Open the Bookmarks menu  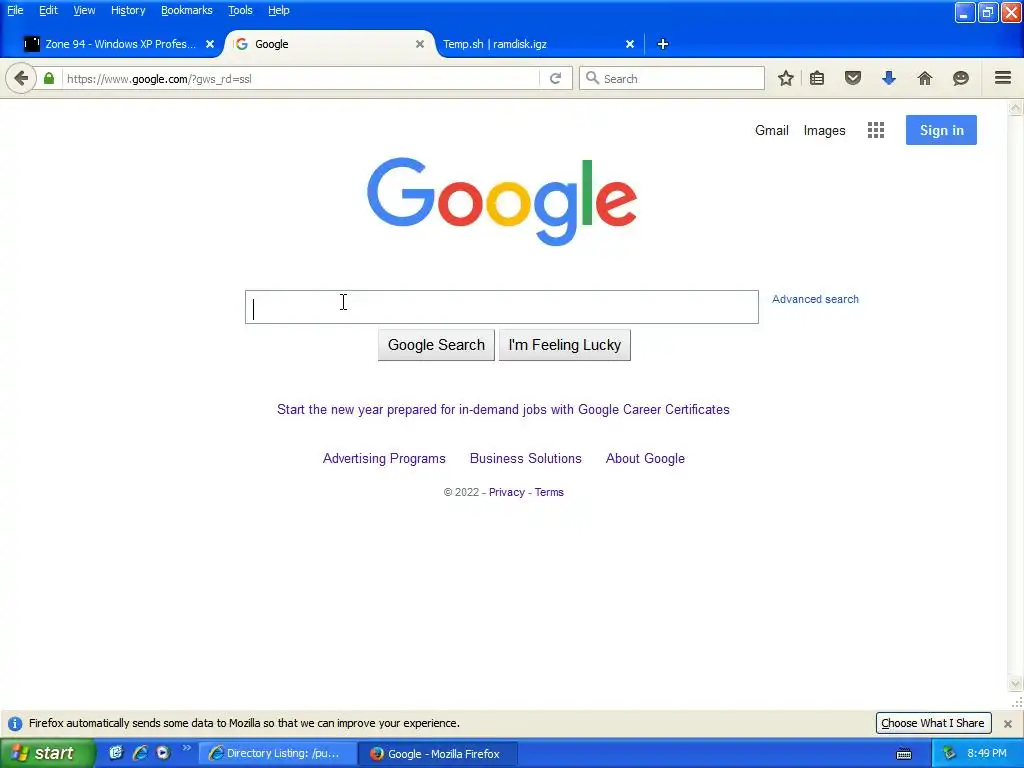click(187, 10)
